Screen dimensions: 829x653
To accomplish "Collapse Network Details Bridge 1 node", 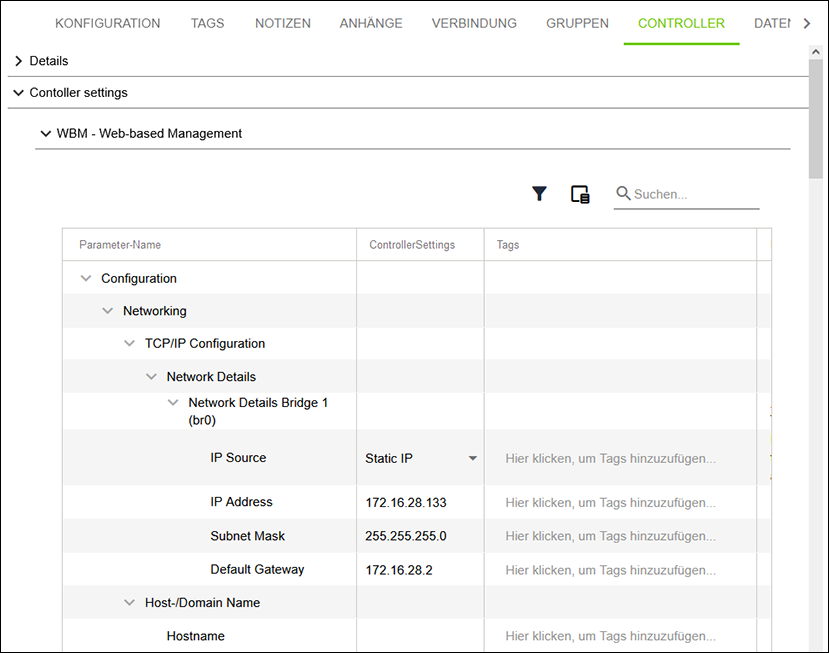I will coord(173,403).
